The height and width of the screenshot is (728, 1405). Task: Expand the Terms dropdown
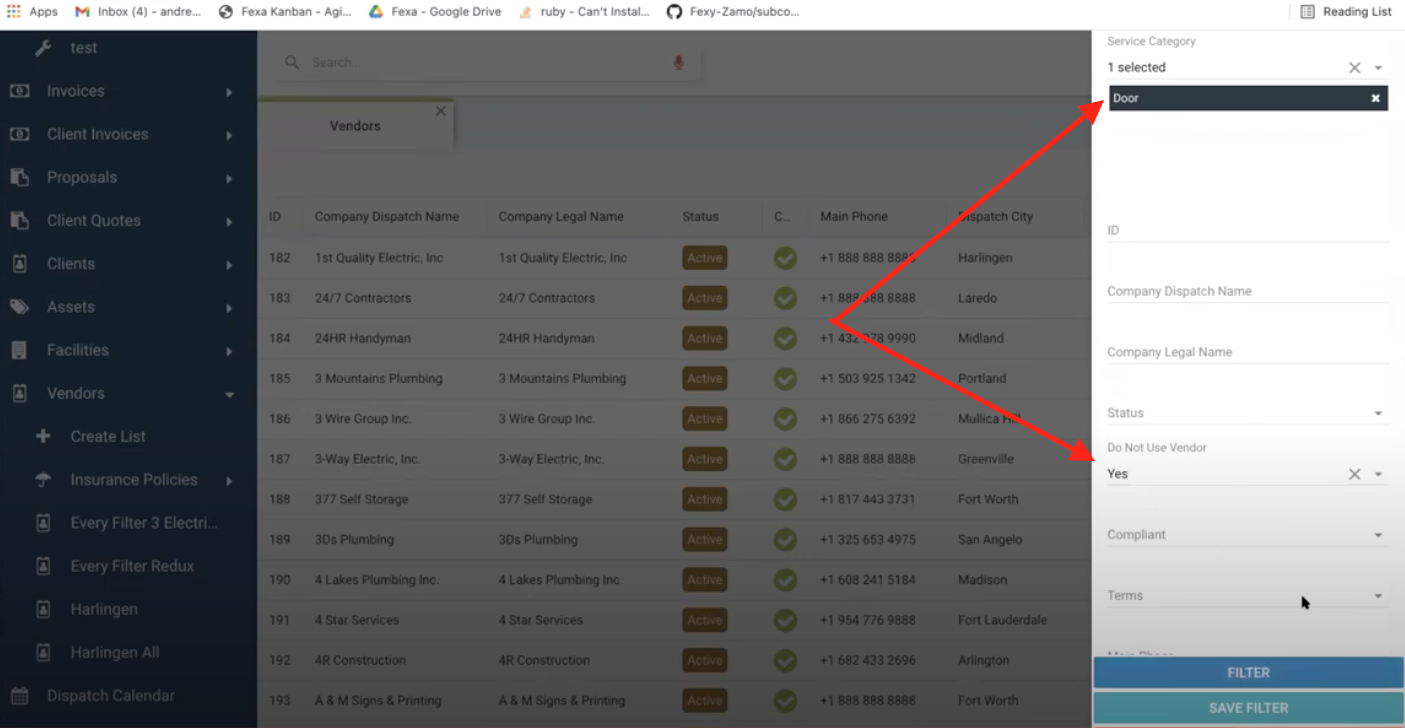pyautogui.click(x=1378, y=596)
